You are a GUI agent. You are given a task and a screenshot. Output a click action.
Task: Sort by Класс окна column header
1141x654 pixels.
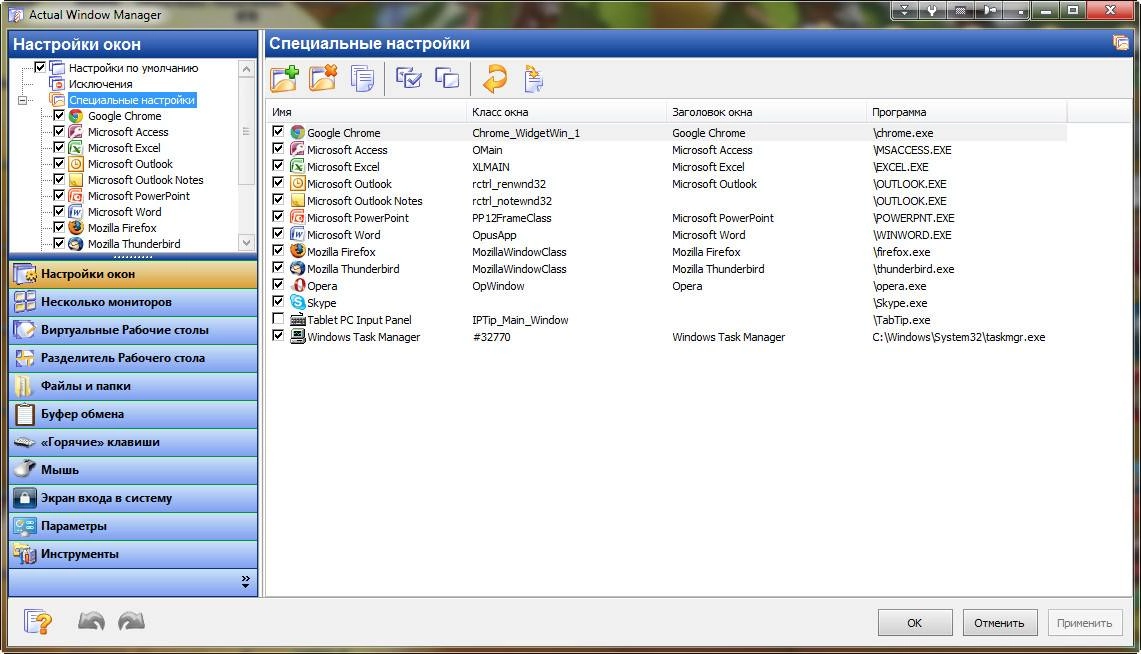click(566, 112)
